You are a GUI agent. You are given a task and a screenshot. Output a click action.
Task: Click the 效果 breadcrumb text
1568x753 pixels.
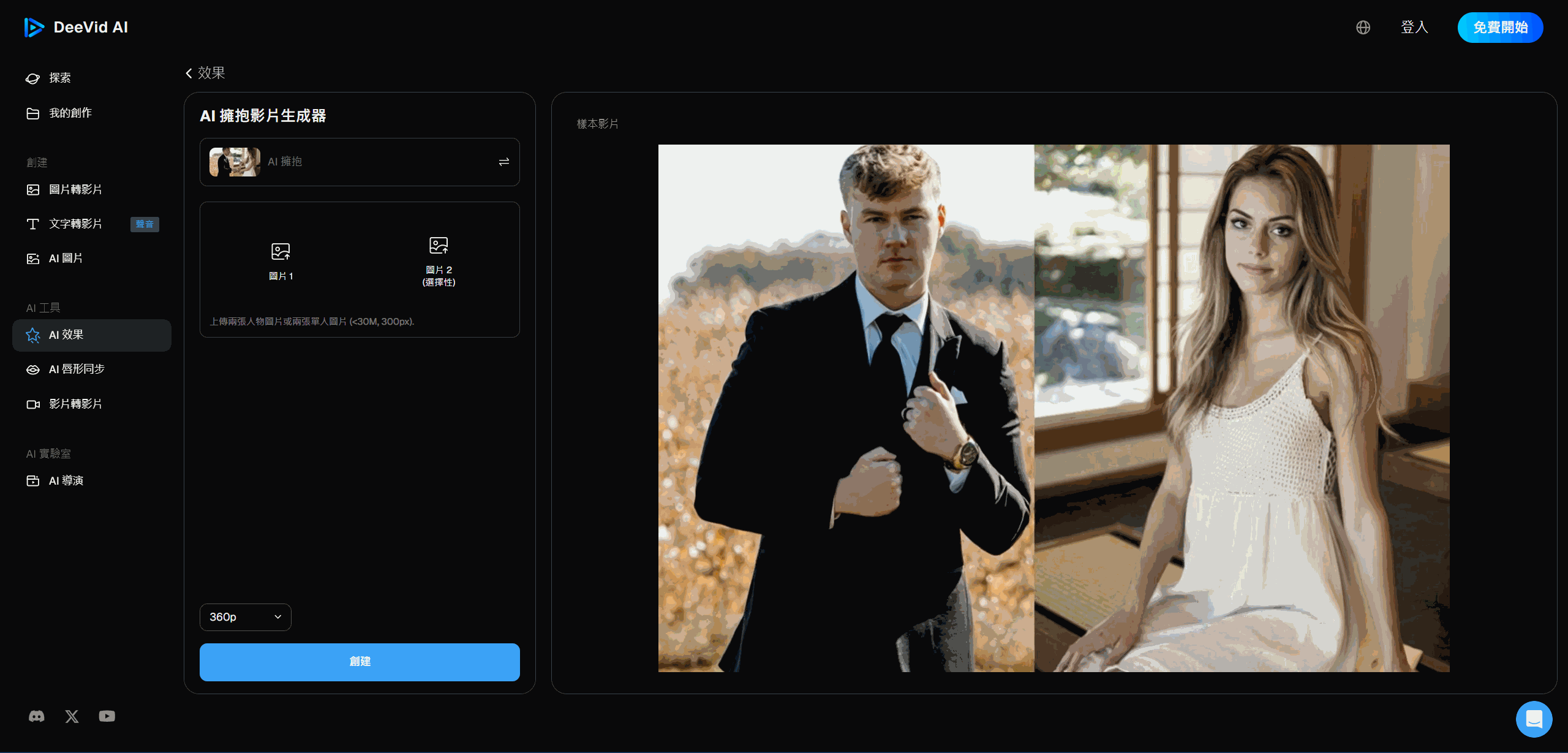(211, 73)
